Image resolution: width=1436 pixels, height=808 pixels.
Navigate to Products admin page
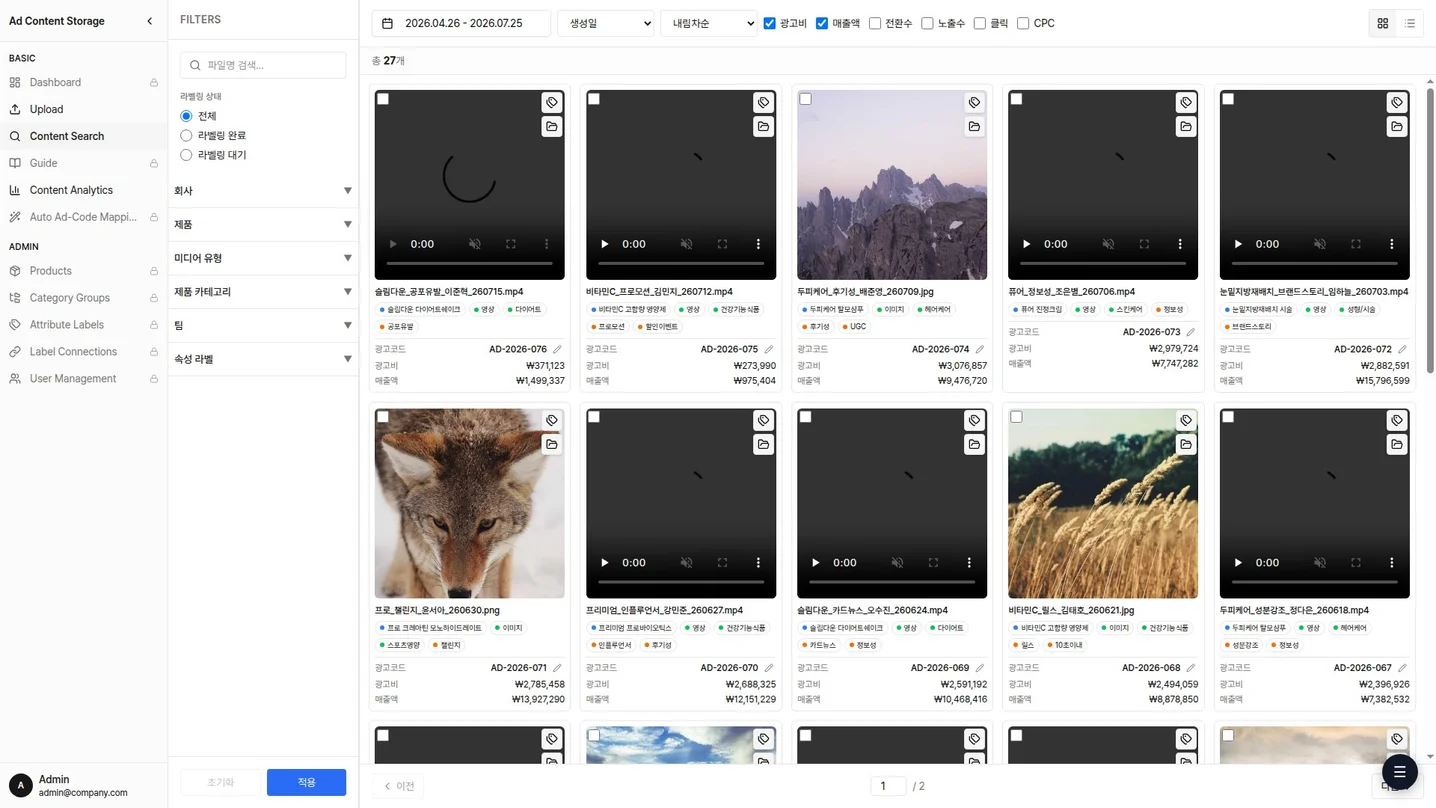pyautogui.click(x=83, y=271)
